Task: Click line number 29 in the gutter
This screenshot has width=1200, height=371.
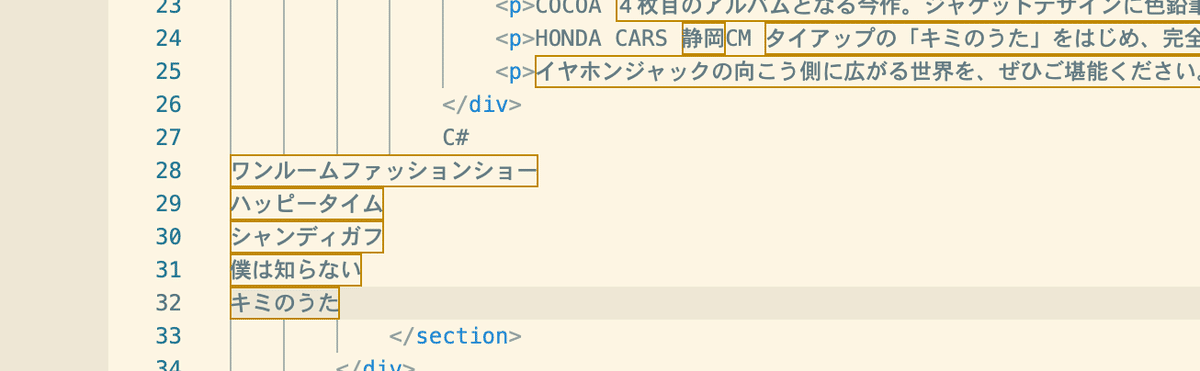Action: coord(168,204)
